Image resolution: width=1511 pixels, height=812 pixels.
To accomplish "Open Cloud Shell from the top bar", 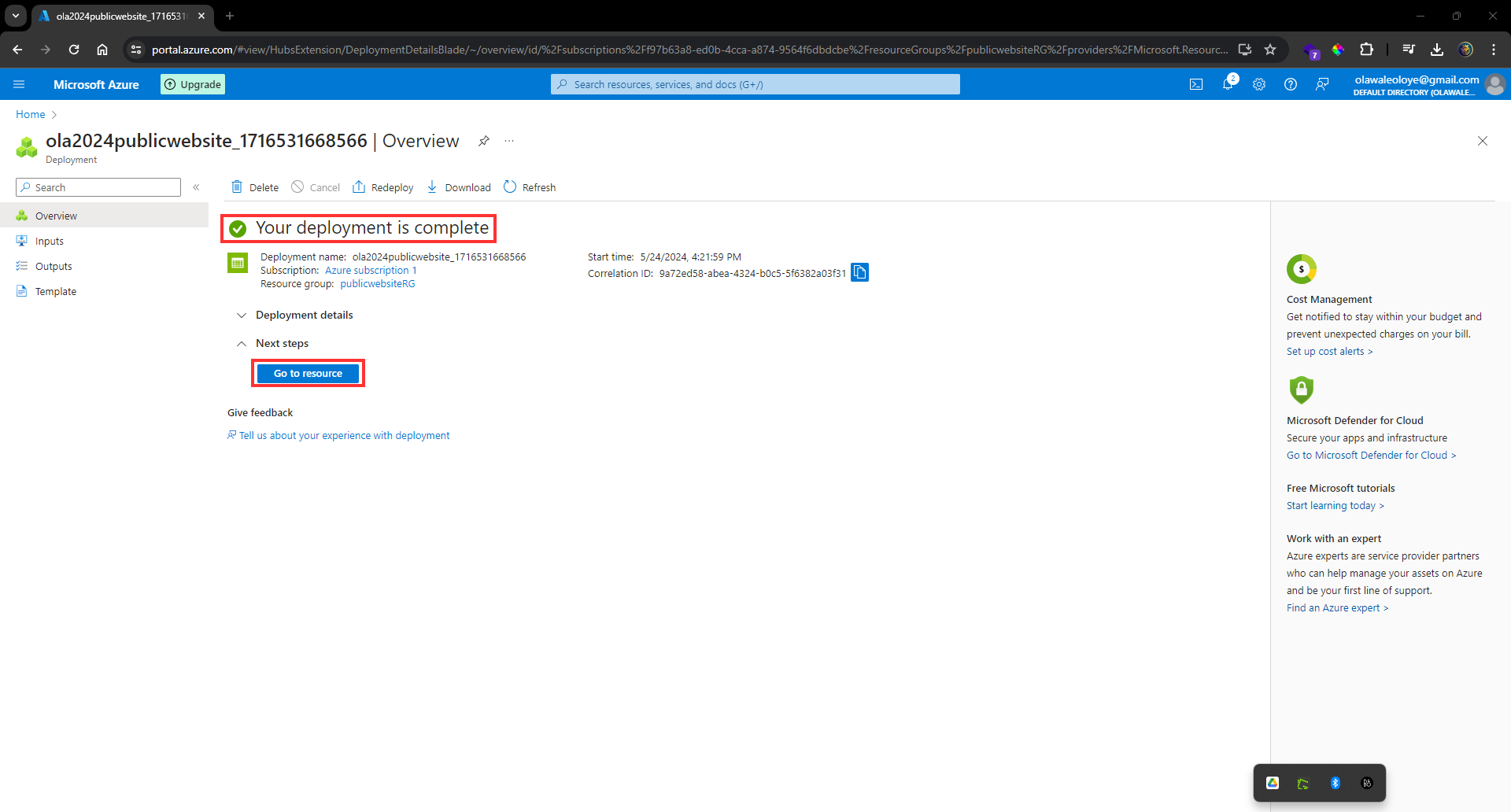I will [1196, 84].
